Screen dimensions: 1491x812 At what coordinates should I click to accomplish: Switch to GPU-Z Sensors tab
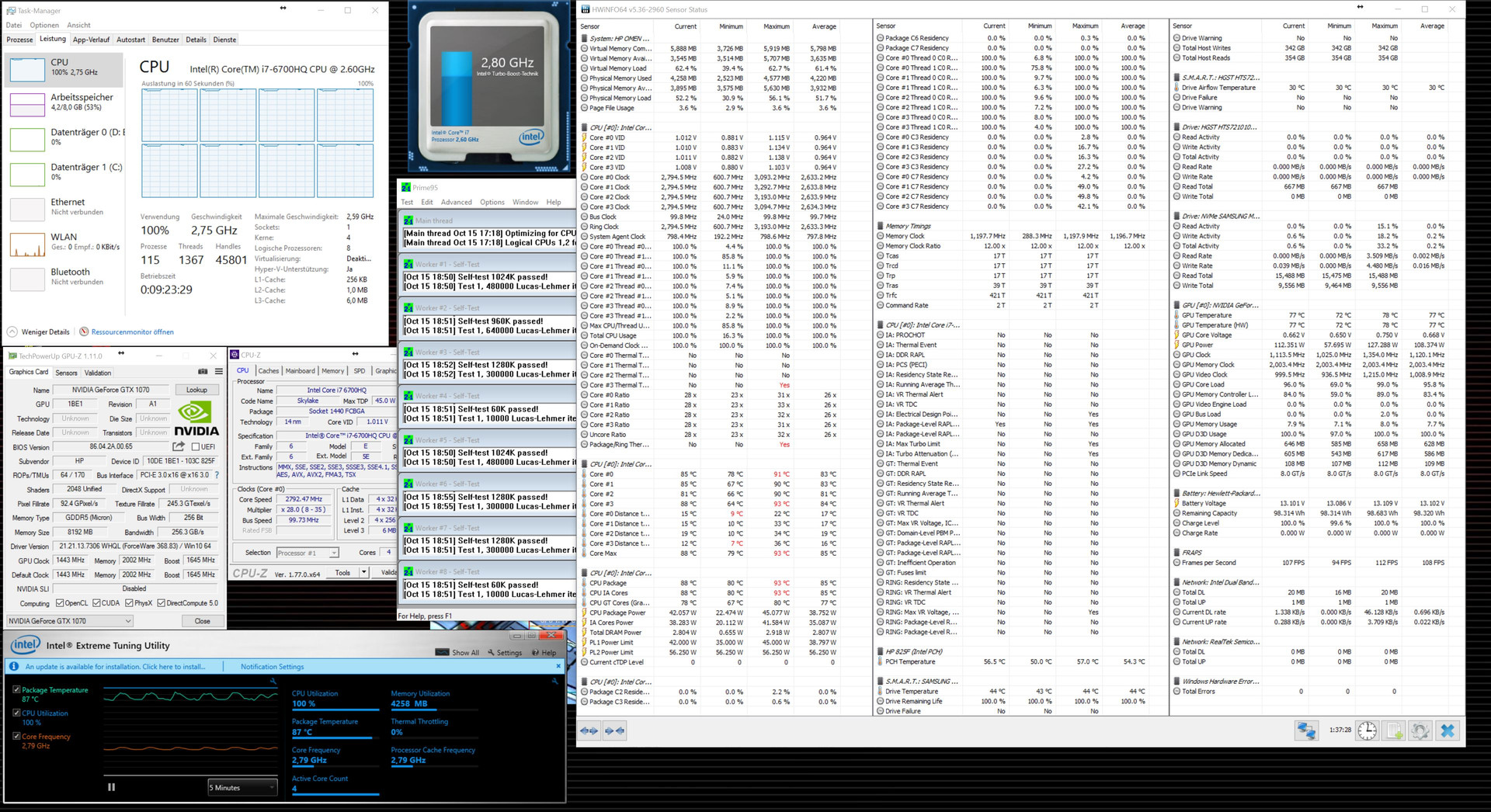pyautogui.click(x=66, y=373)
